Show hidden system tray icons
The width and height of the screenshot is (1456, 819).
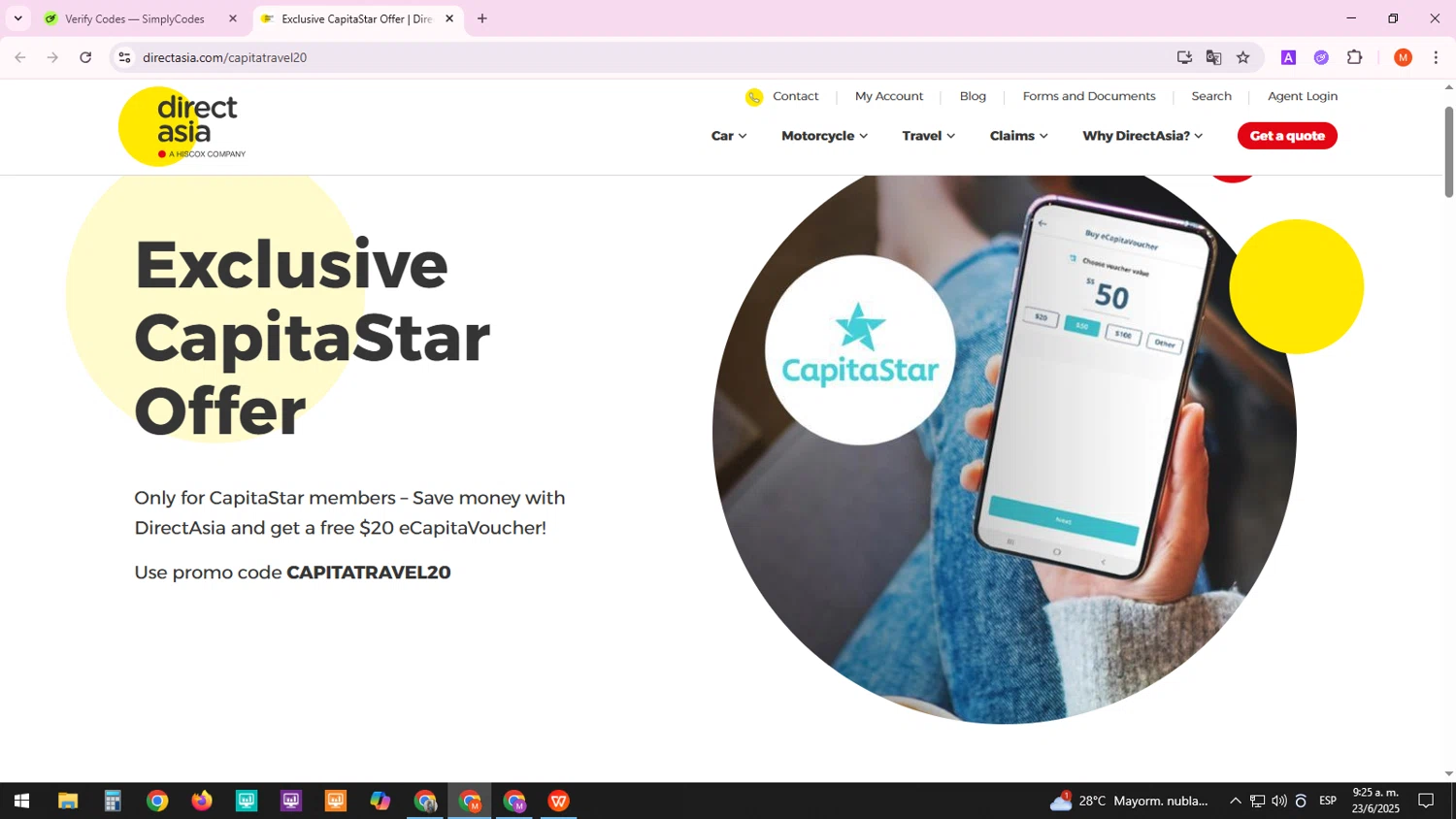(x=1235, y=801)
